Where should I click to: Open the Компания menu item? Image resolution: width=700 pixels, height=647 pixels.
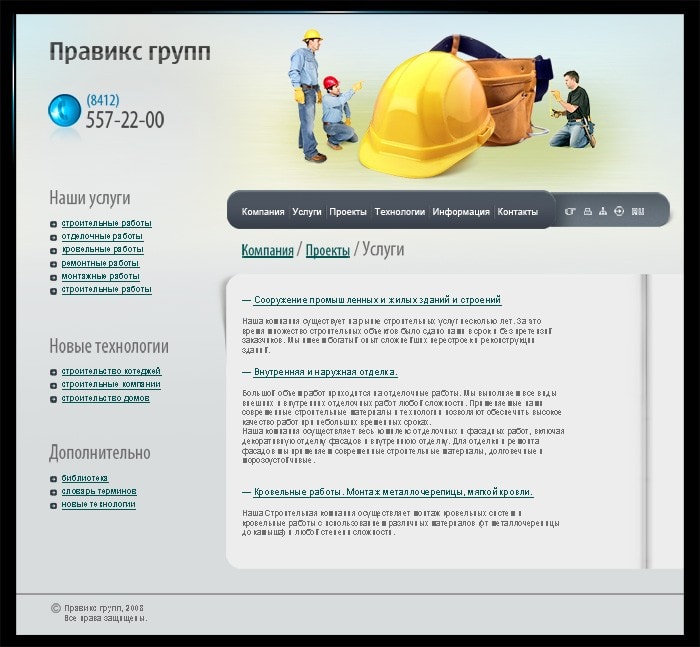[x=263, y=212]
